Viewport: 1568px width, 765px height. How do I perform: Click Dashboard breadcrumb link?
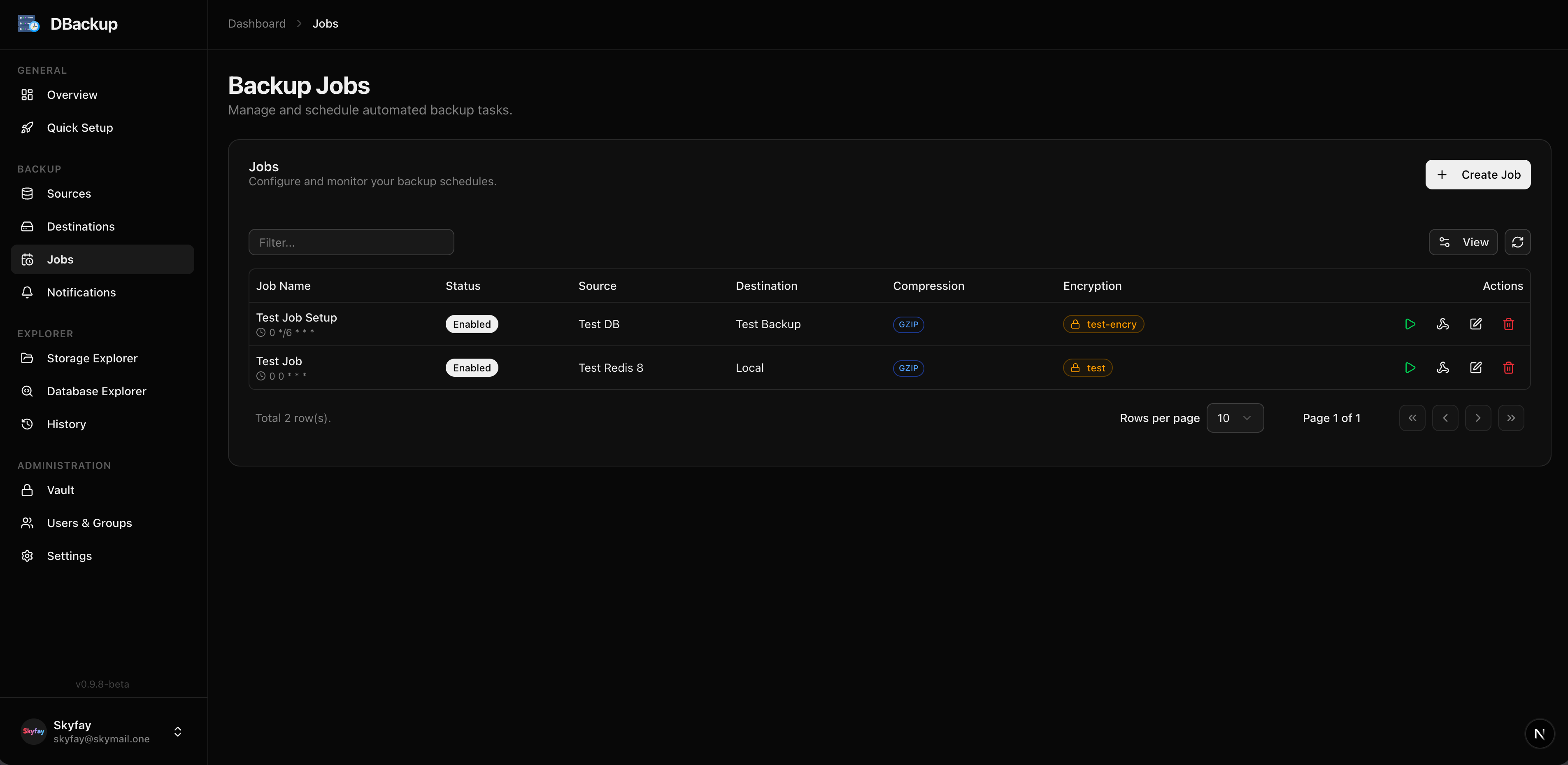(256, 24)
